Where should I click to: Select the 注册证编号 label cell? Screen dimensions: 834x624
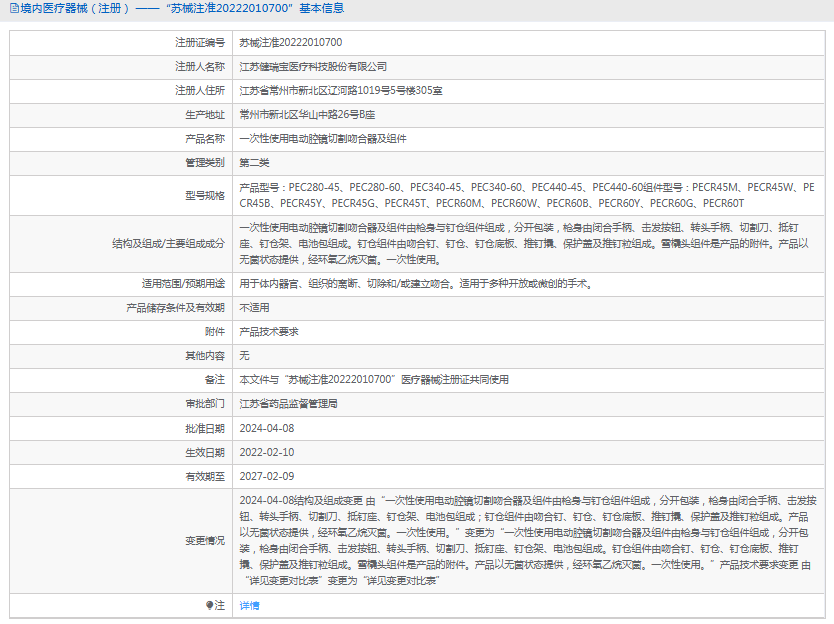(x=200, y=43)
